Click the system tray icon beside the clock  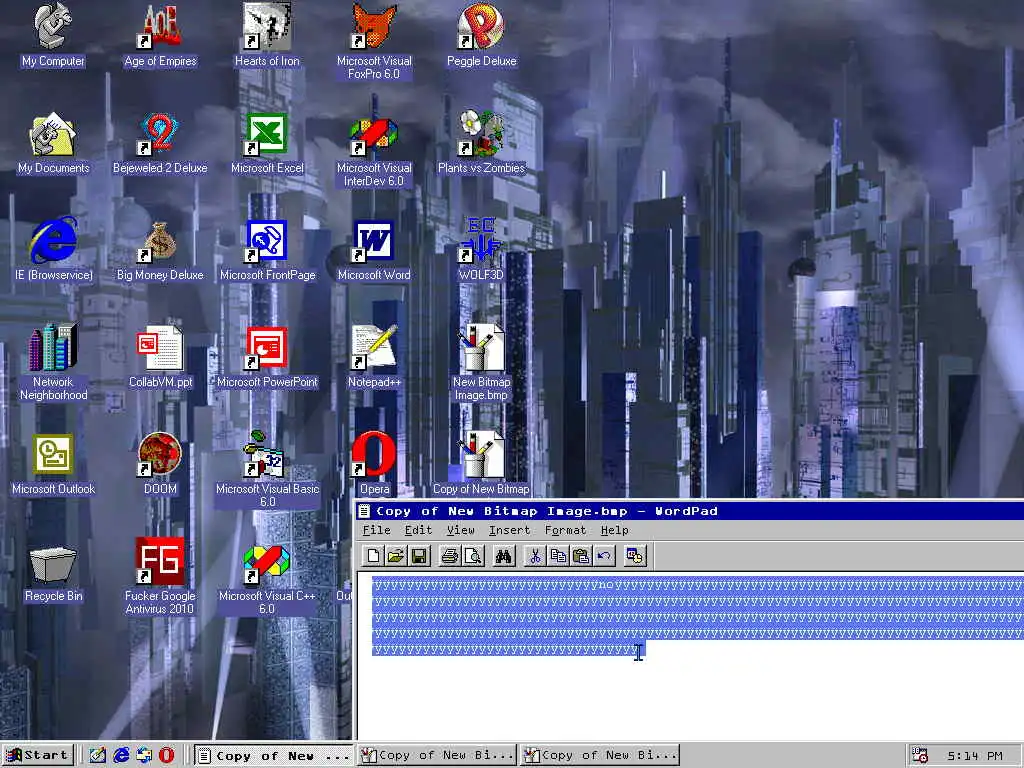(x=920, y=756)
